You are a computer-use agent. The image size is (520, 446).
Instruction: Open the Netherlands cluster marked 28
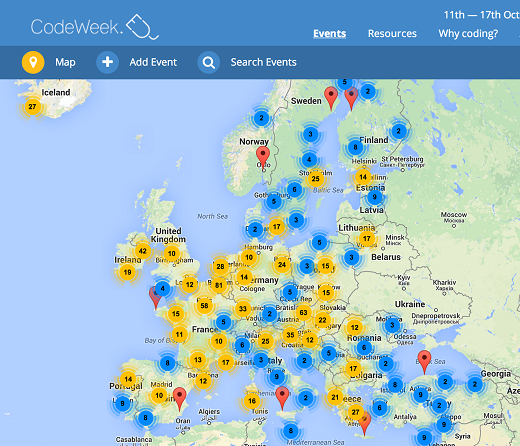click(x=220, y=266)
